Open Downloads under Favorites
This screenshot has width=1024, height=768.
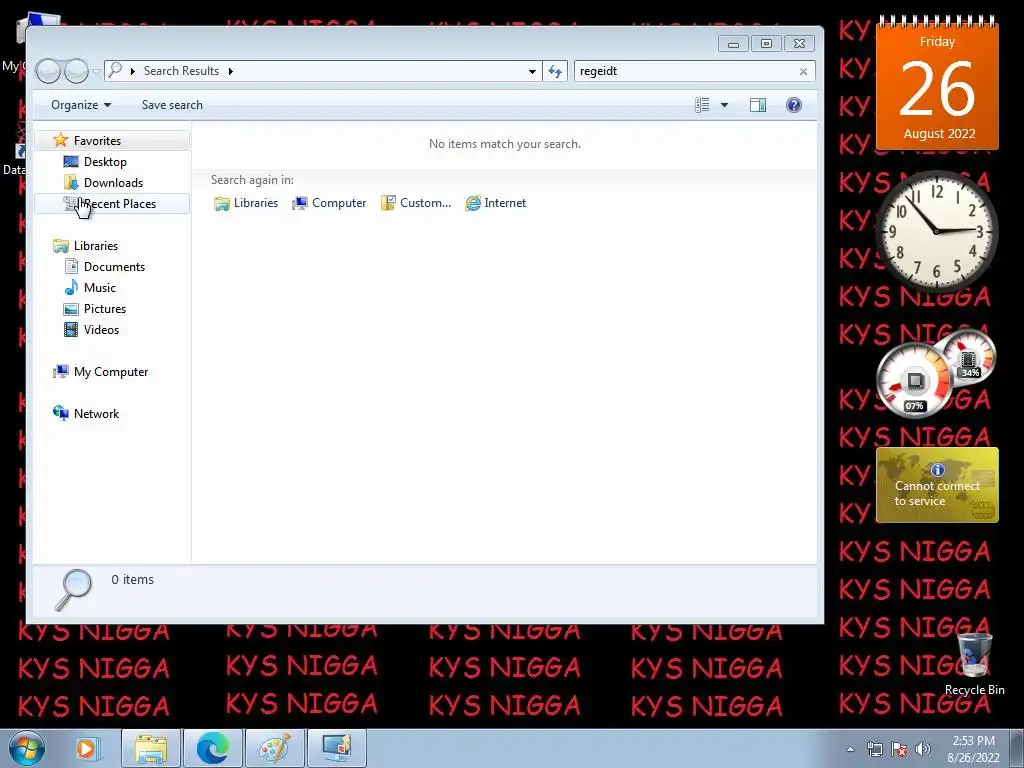pyautogui.click(x=113, y=182)
